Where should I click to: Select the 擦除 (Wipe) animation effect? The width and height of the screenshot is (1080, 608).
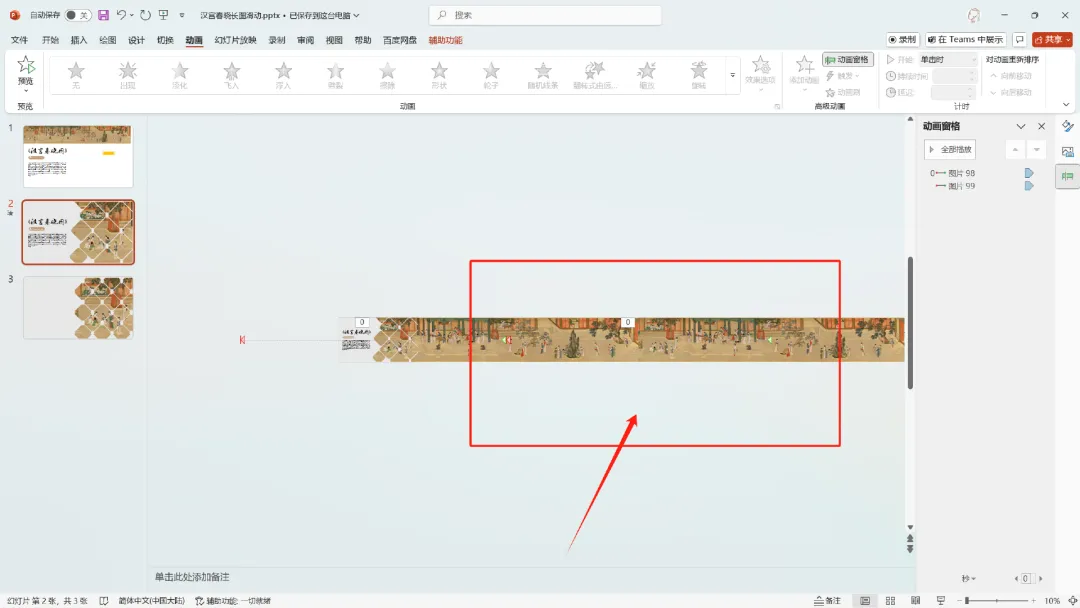pos(387,74)
